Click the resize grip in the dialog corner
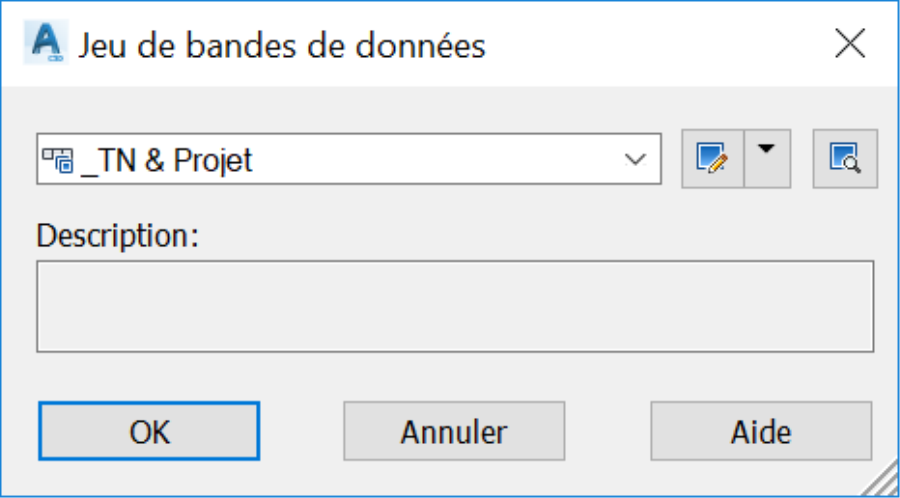 pyautogui.click(x=881, y=479)
